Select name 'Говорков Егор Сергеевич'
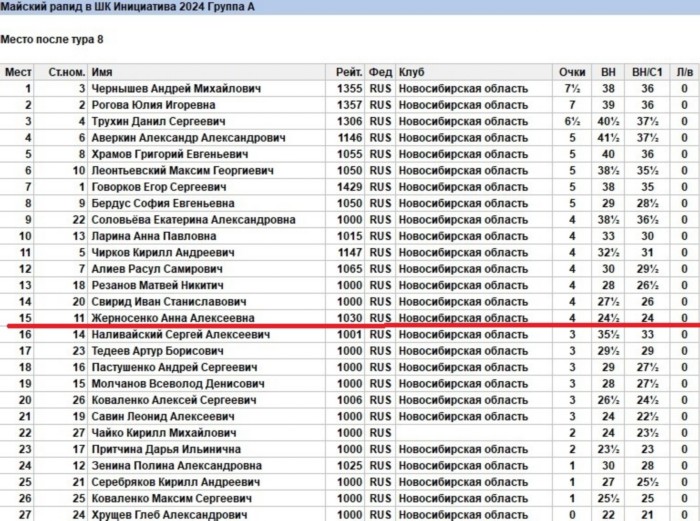Screen dimensions: 700x521 coord(159,187)
